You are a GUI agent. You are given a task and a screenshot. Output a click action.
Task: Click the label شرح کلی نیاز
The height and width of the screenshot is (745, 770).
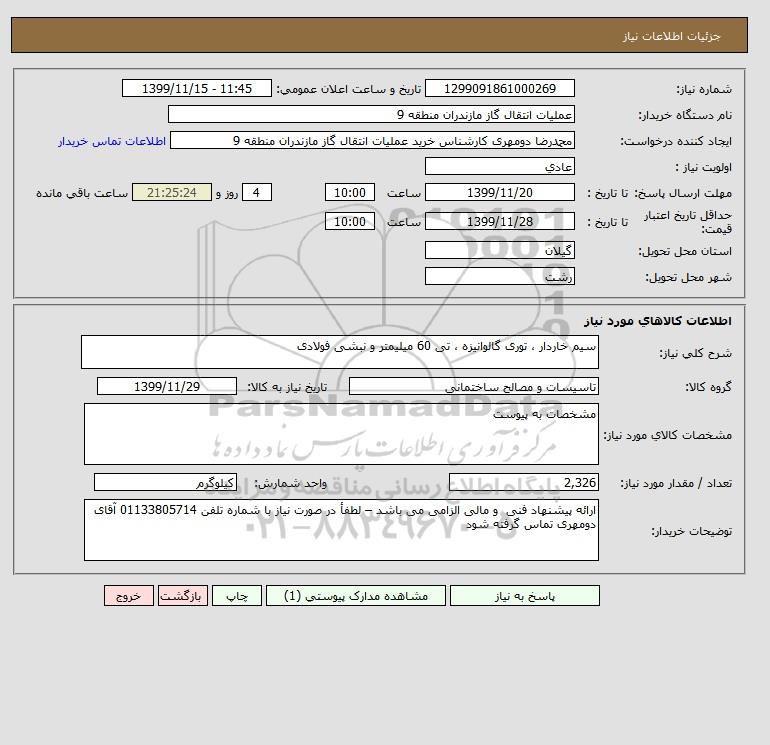(x=695, y=354)
